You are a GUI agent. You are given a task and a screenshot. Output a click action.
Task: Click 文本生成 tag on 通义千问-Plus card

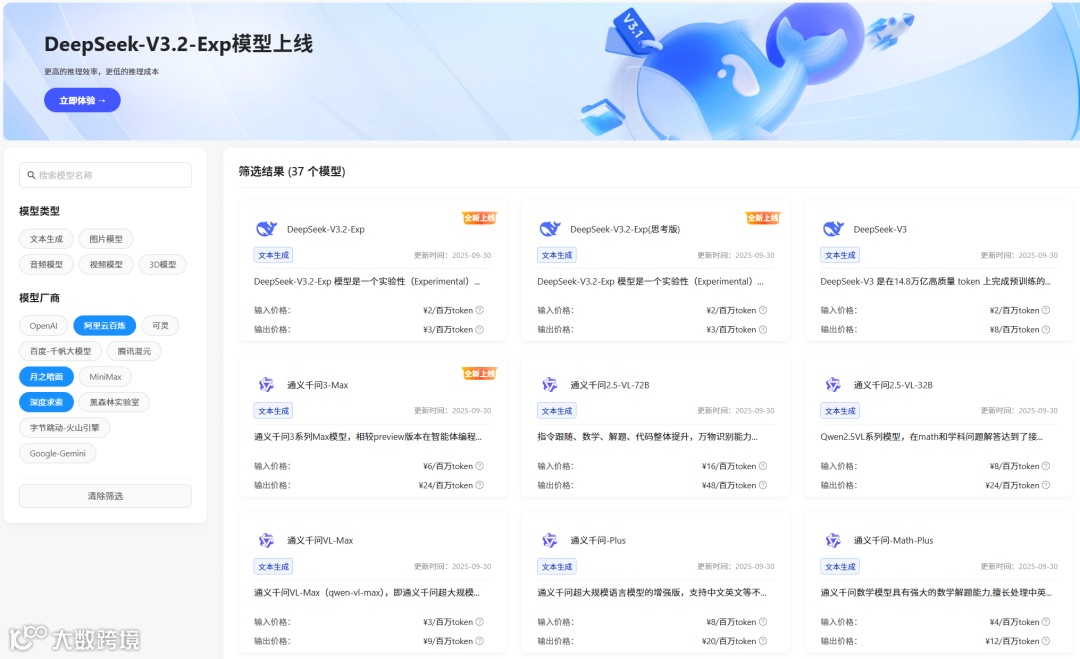557,567
